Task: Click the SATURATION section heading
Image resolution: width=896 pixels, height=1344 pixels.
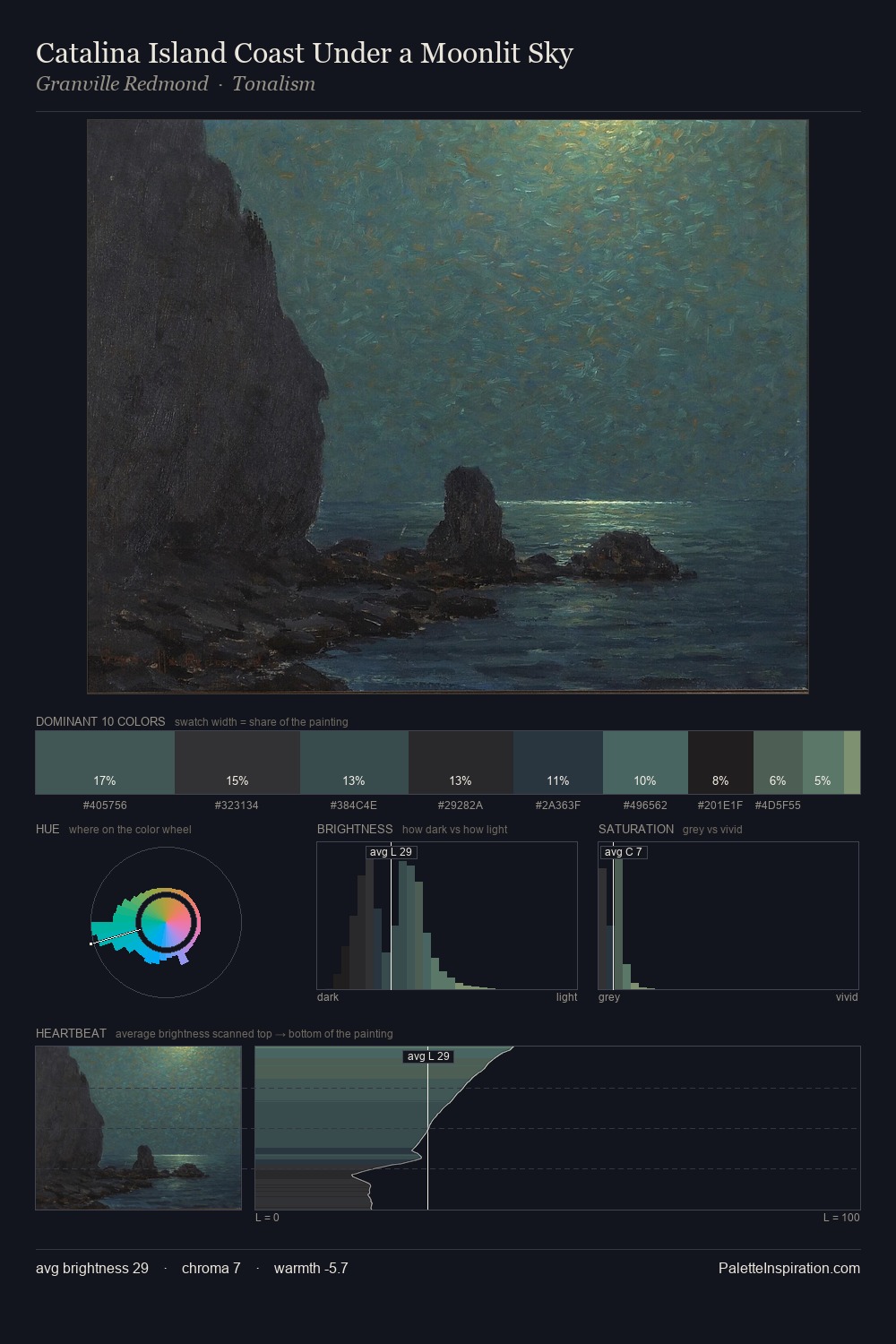Action: (x=636, y=829)
